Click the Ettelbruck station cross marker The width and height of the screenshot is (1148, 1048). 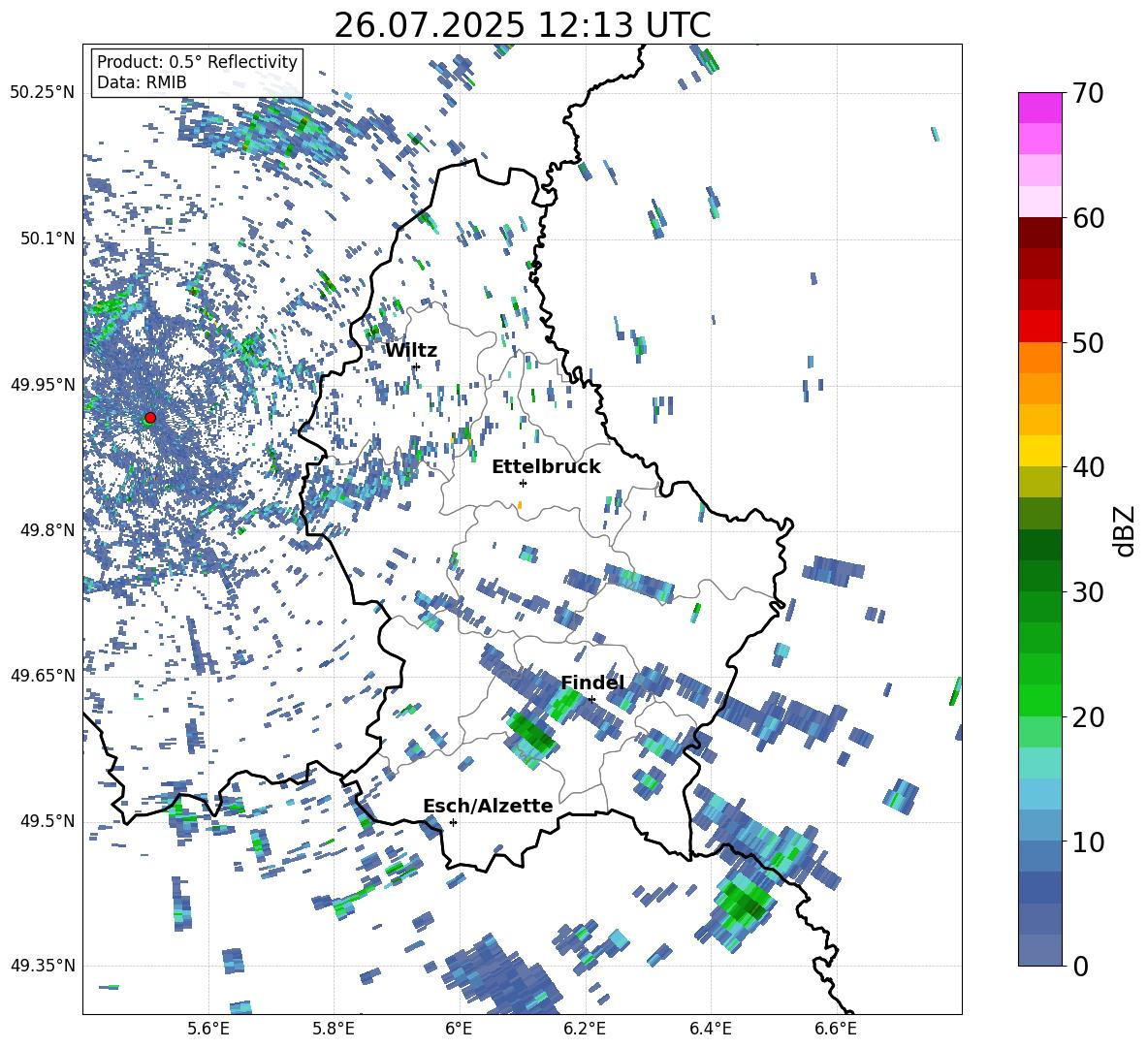coord(523,483)
